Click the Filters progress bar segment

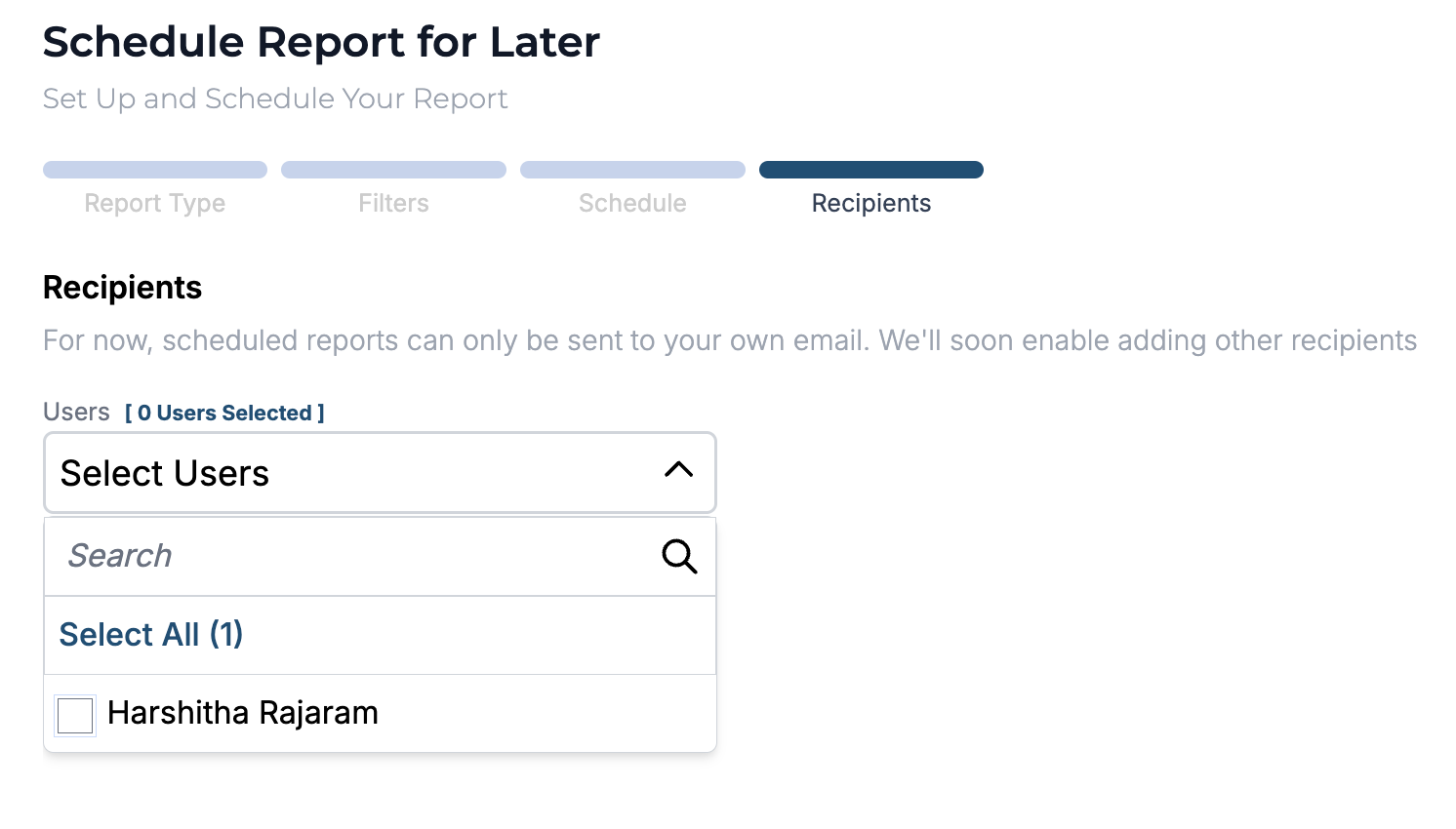(393, 170)
